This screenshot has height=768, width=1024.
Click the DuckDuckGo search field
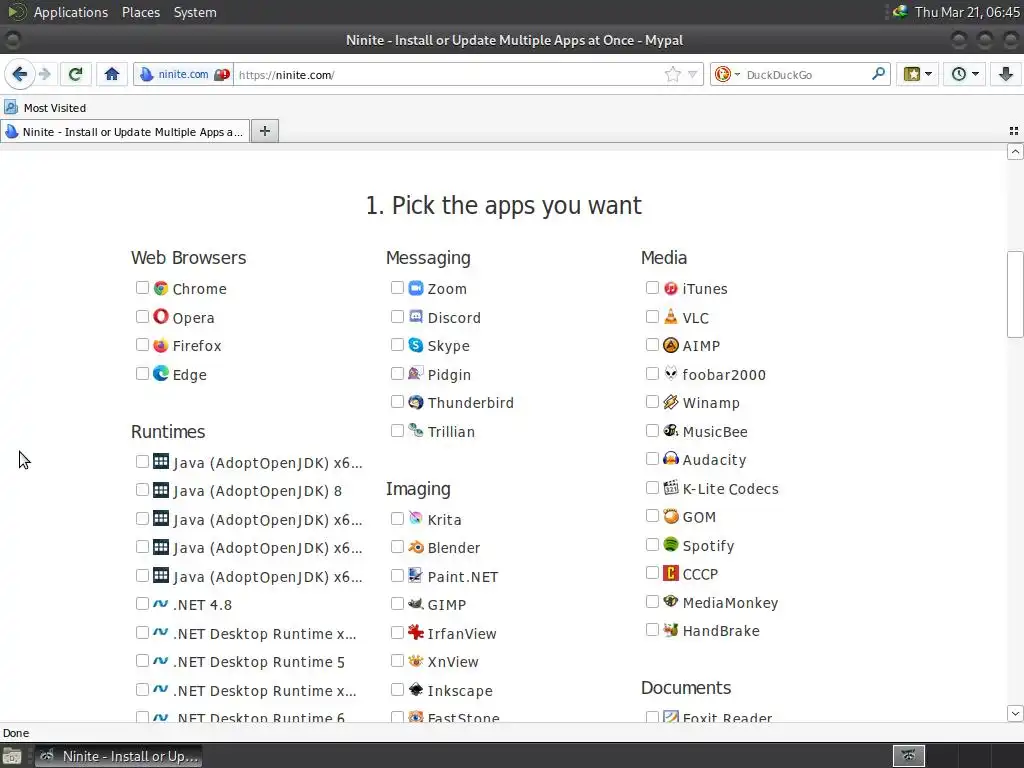pos(806,74)
